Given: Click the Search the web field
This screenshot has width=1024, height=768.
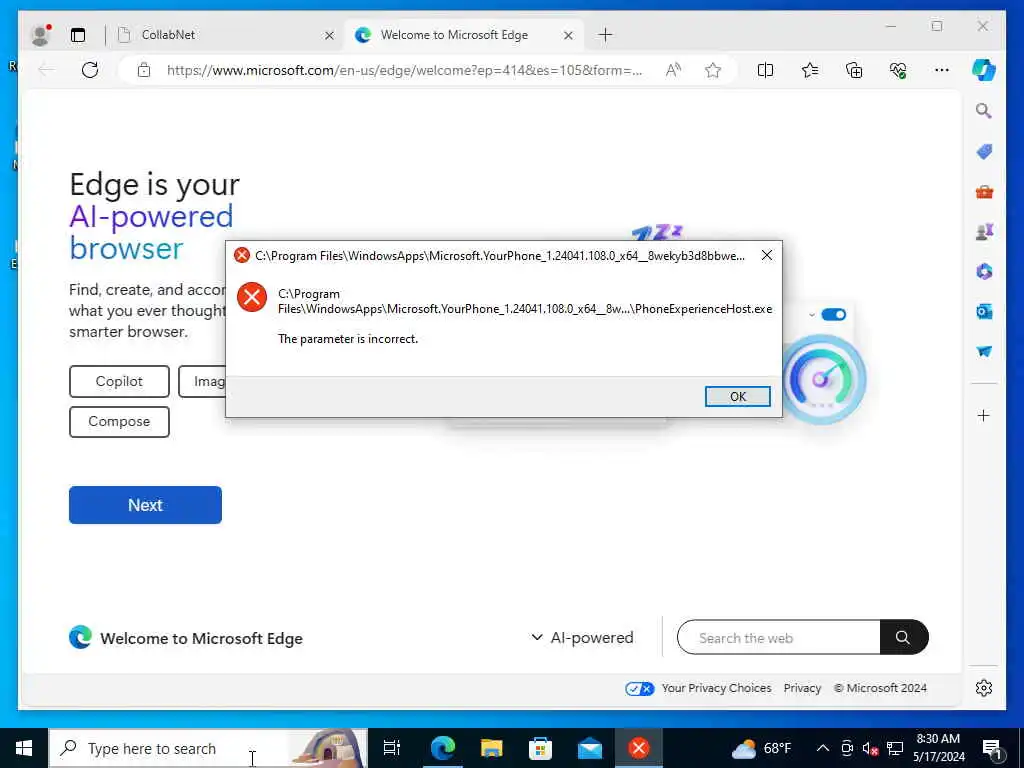Looking at the screenshot, I should 778,637.
